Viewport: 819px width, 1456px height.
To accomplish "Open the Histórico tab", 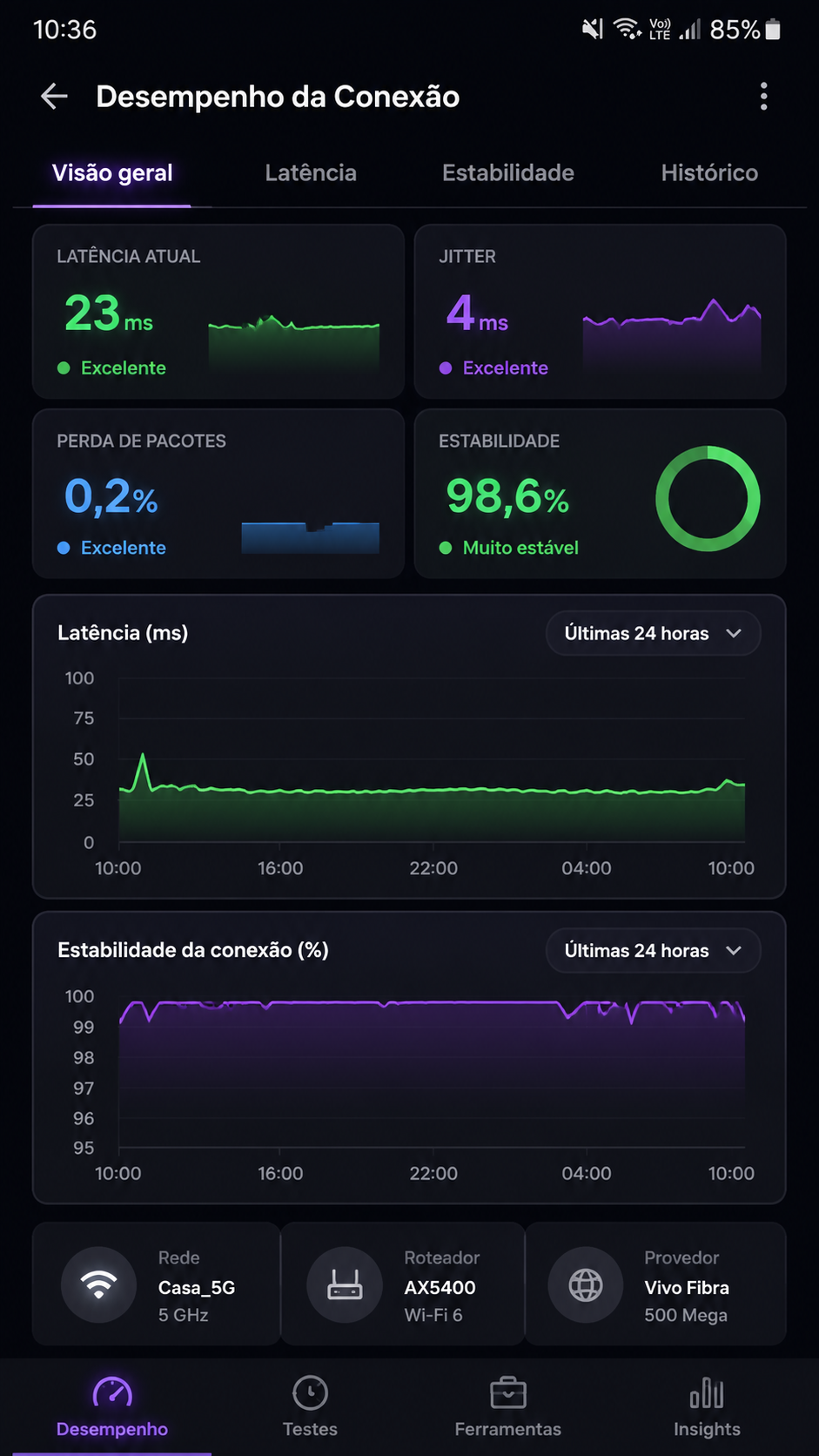I will click(x=709, y=172).
